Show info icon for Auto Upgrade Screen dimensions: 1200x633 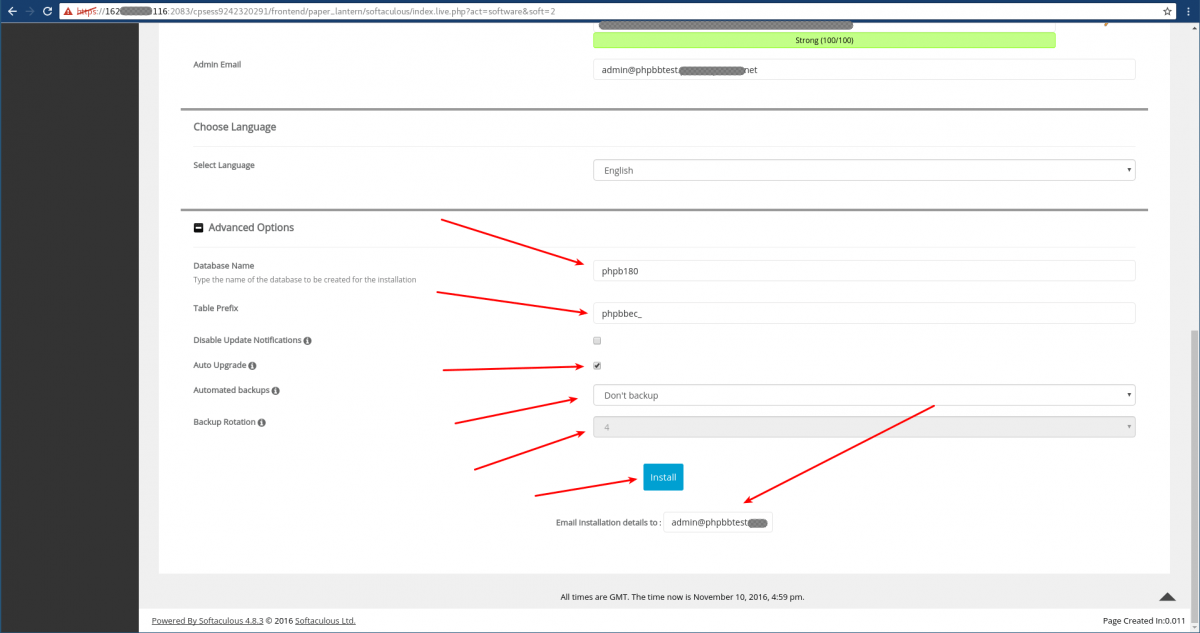(252, 366)
